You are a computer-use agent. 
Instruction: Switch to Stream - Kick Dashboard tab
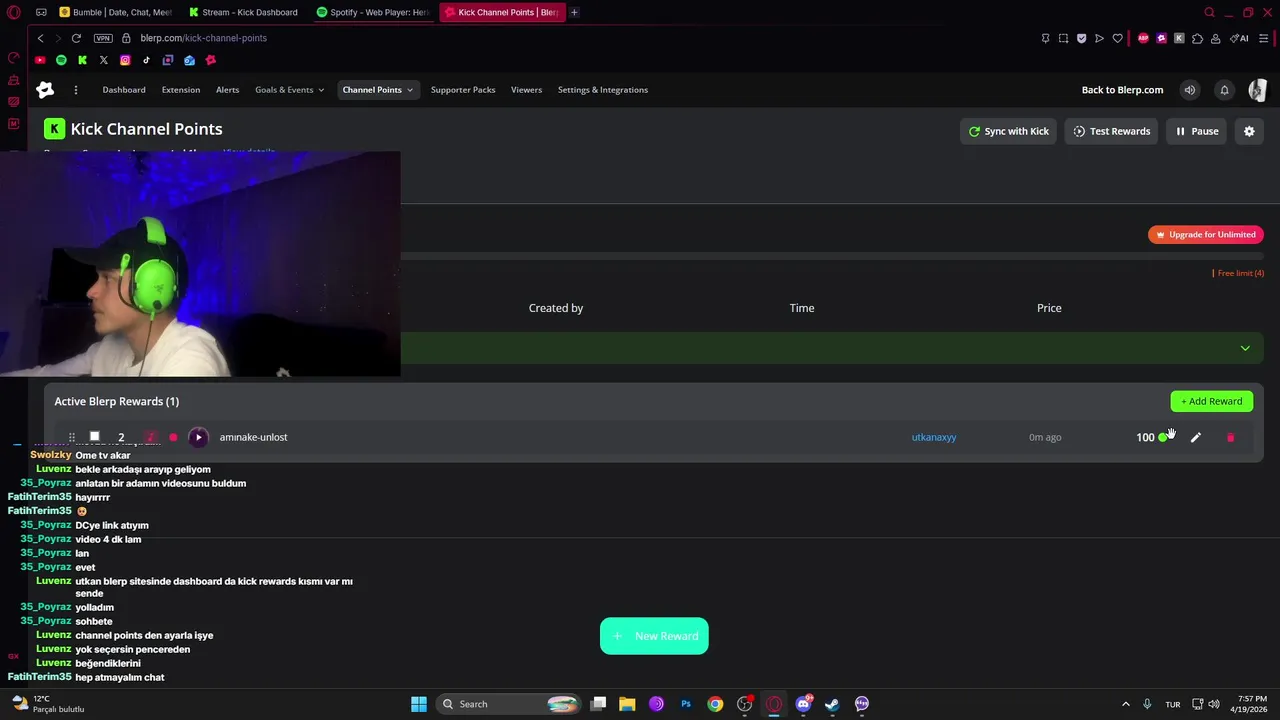click(x=244, y=12)
